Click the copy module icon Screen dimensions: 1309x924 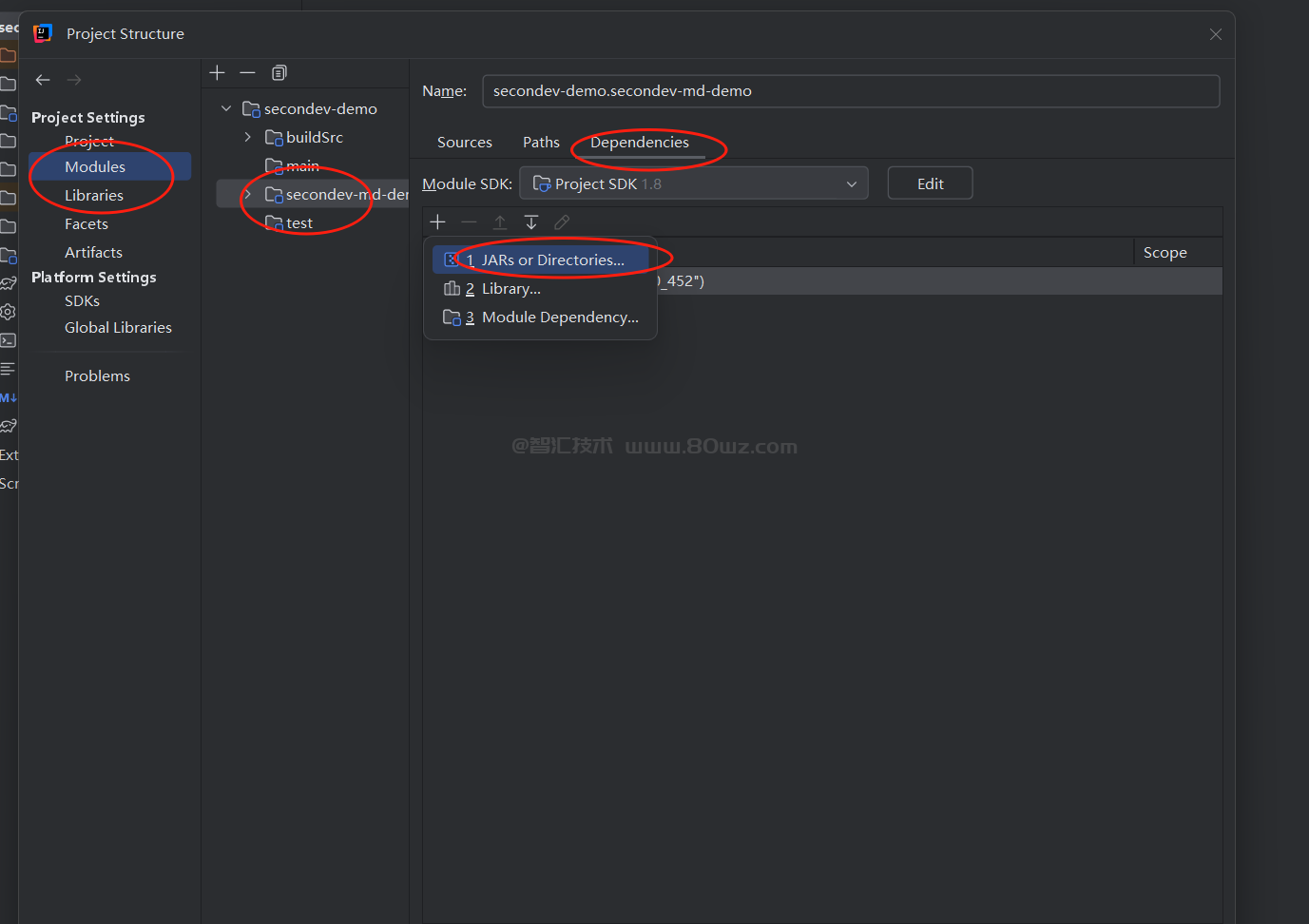click(279, 73)
